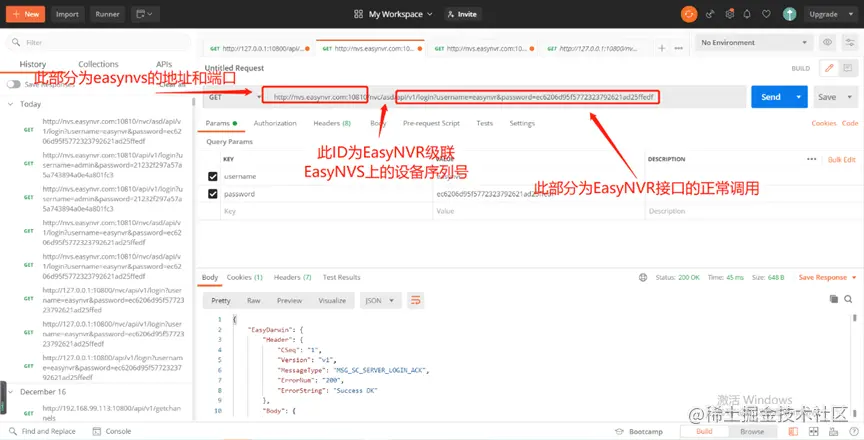This screenshot has height=440, width=864.
Task: Open the Test Results tab
Action: (342, 278)
